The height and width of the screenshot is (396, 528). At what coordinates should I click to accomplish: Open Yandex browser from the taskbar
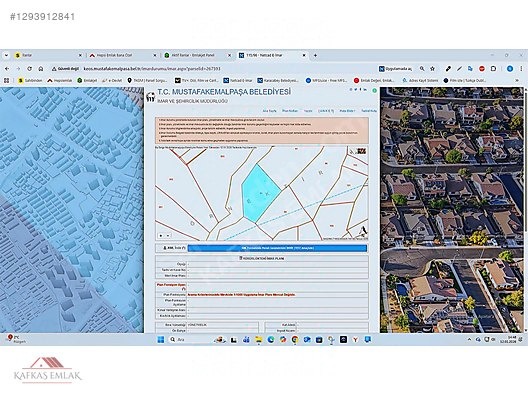point(355,340)
